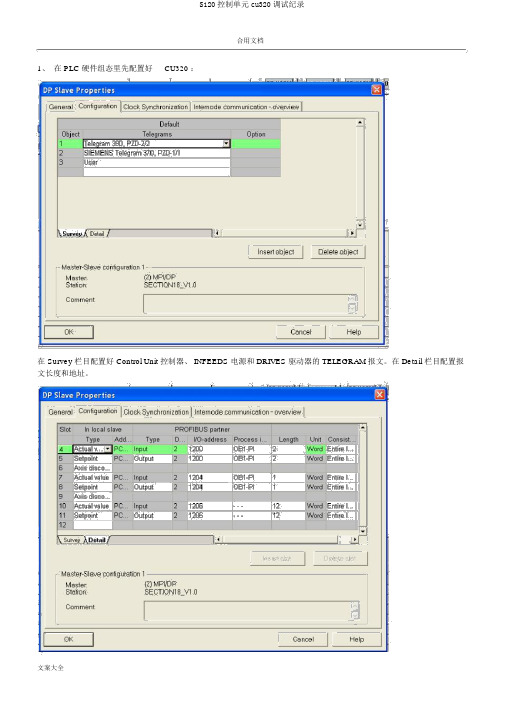Select Internode communication overview tab in lower dialog

[x=248, y=412]
